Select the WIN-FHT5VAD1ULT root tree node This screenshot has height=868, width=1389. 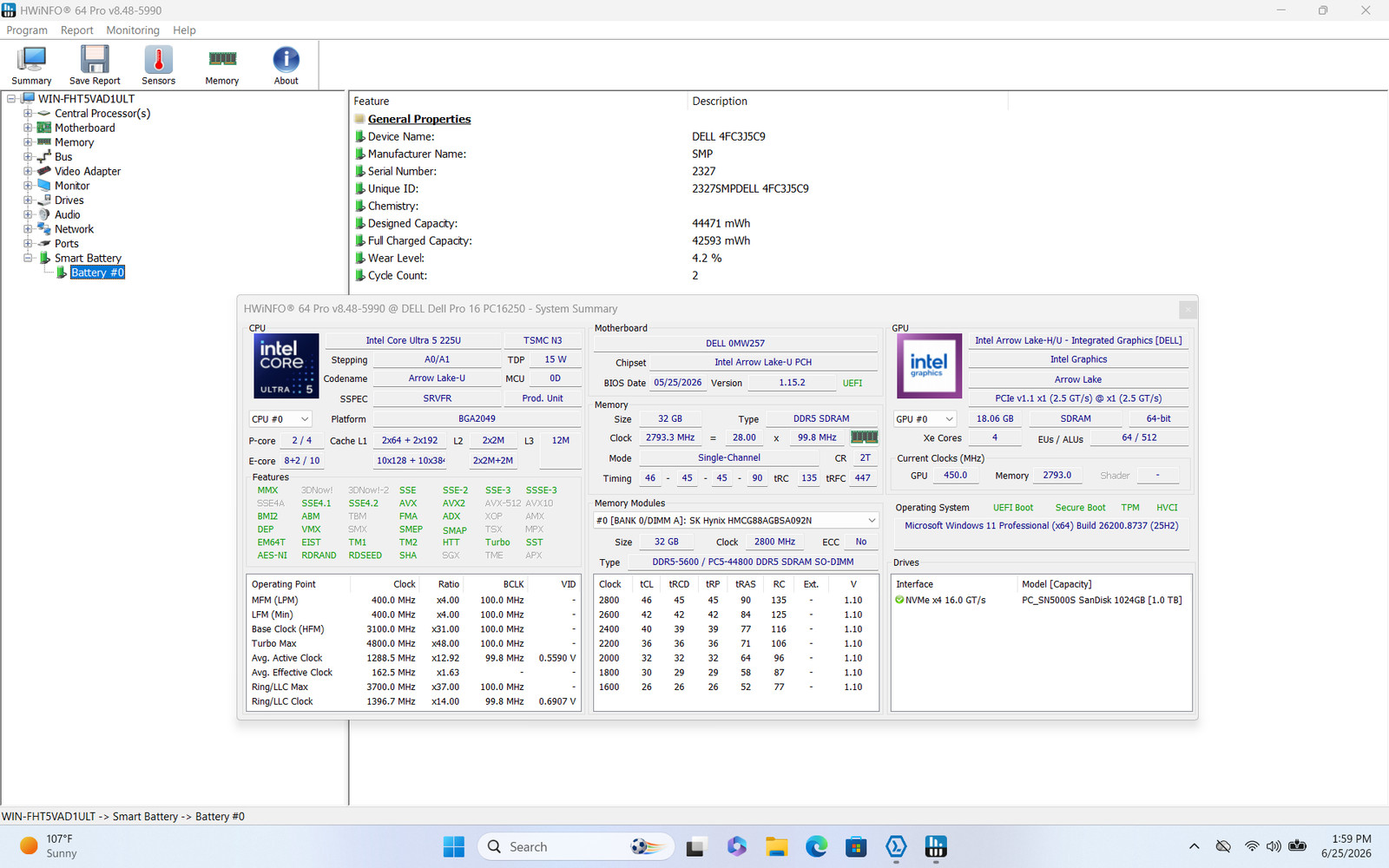pyautogui.click(x=86, y=99)
